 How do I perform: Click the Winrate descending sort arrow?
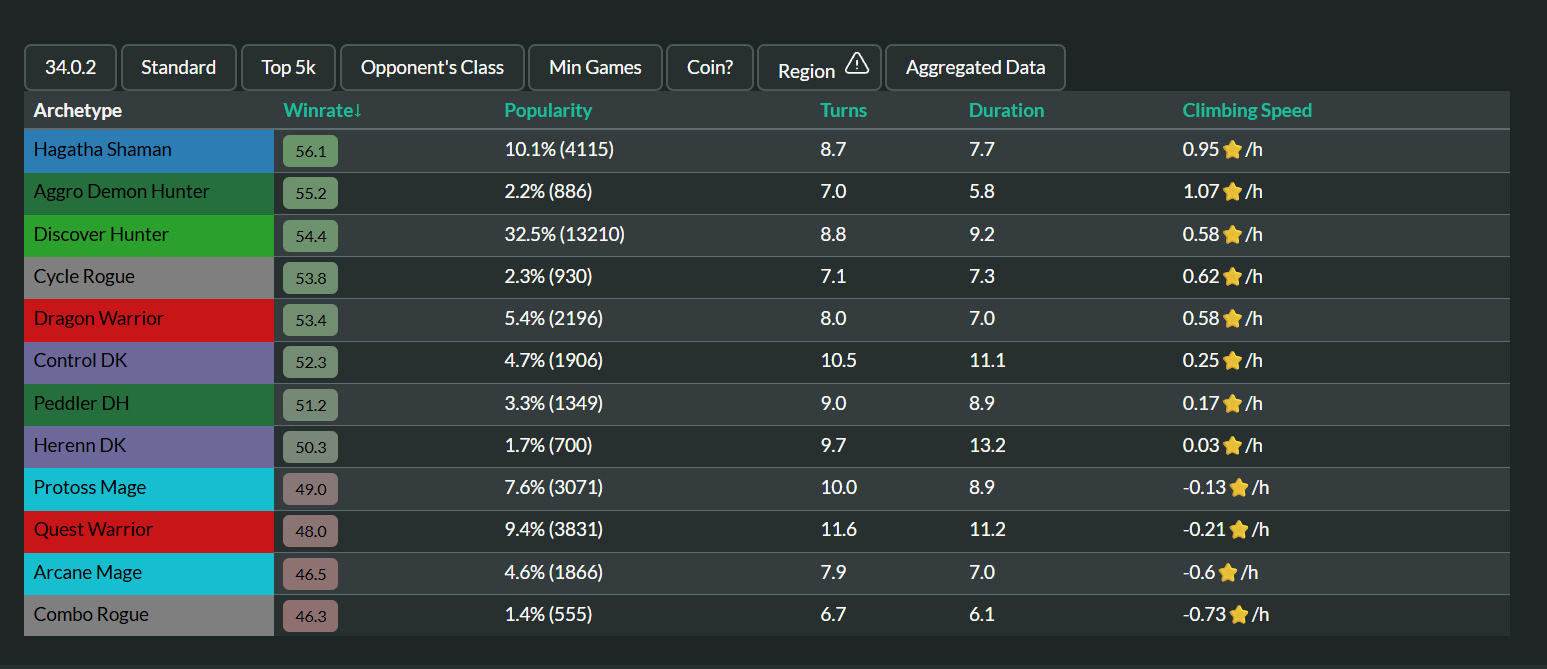tap(357, 111)
